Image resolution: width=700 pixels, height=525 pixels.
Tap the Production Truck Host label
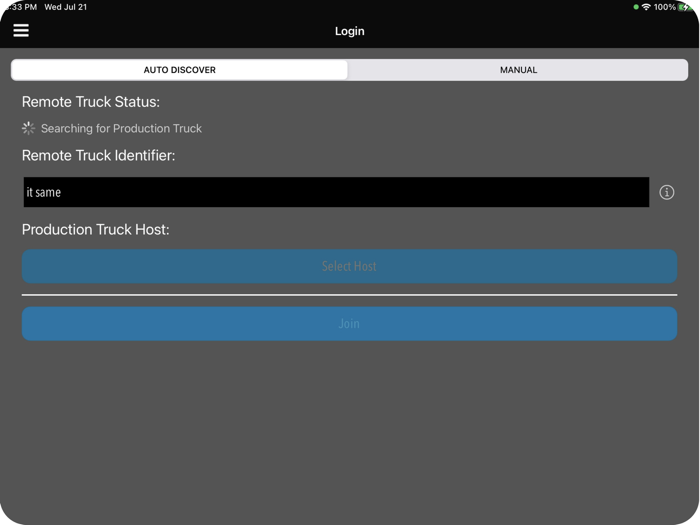(x=96, y=229)
